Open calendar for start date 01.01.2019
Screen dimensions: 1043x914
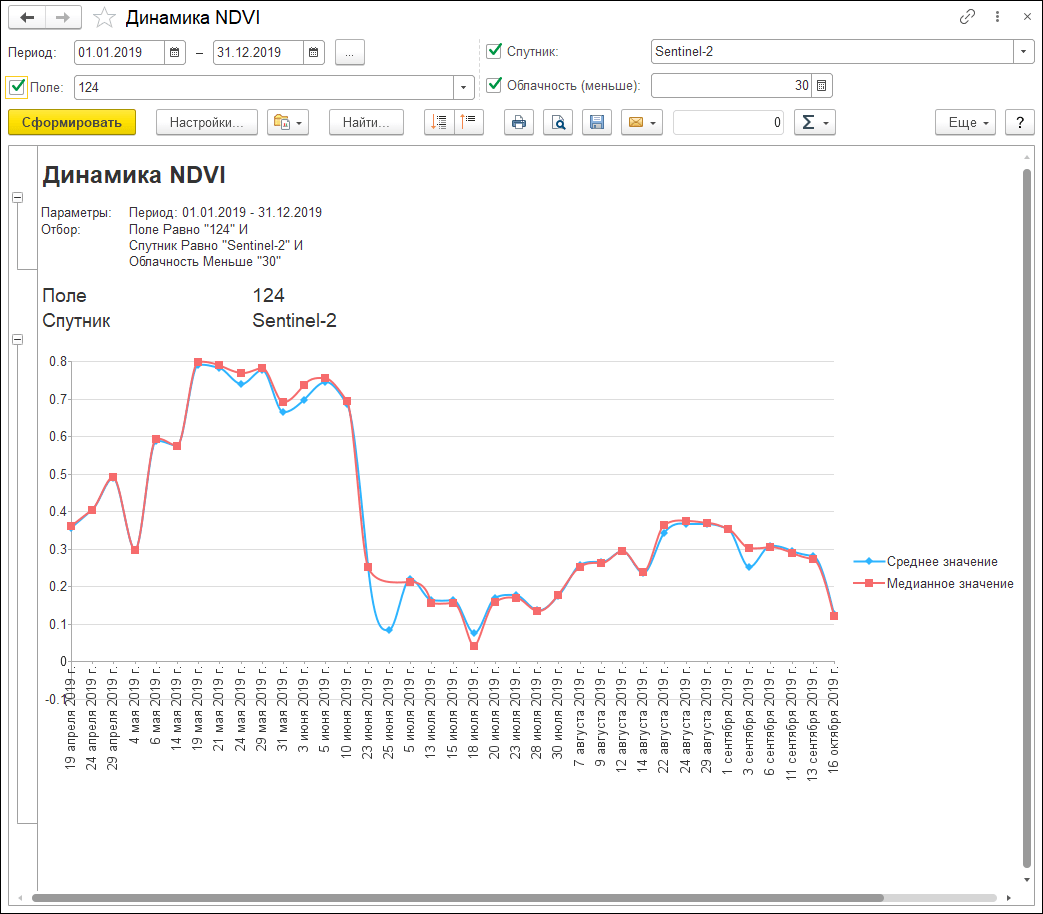174,52
